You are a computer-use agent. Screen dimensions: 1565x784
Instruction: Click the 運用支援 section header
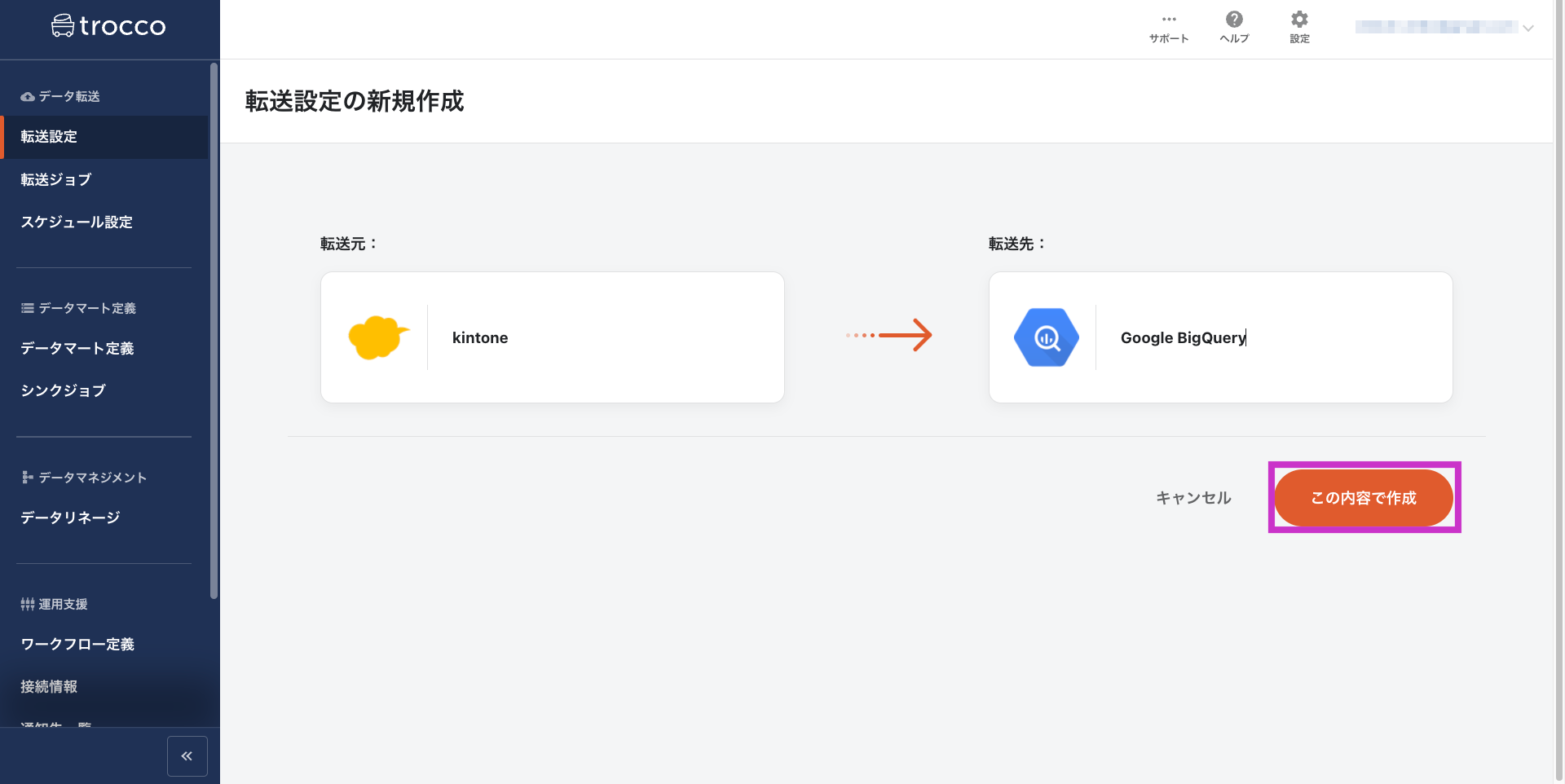(54, 604)
